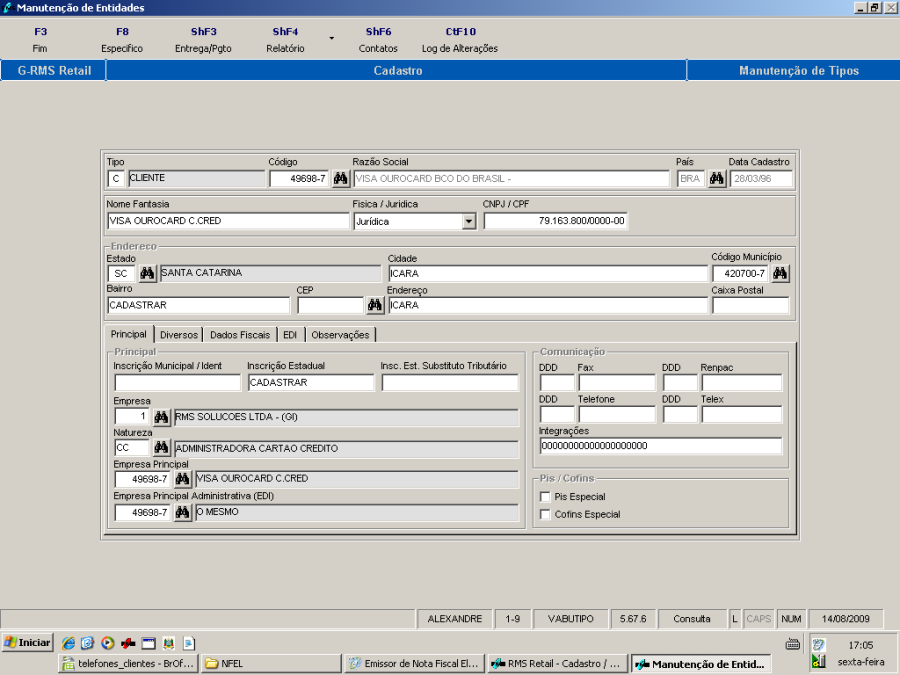Click the Bairro field with CADASTRAR
Screen dimensions: 900x675
[199, 305]
